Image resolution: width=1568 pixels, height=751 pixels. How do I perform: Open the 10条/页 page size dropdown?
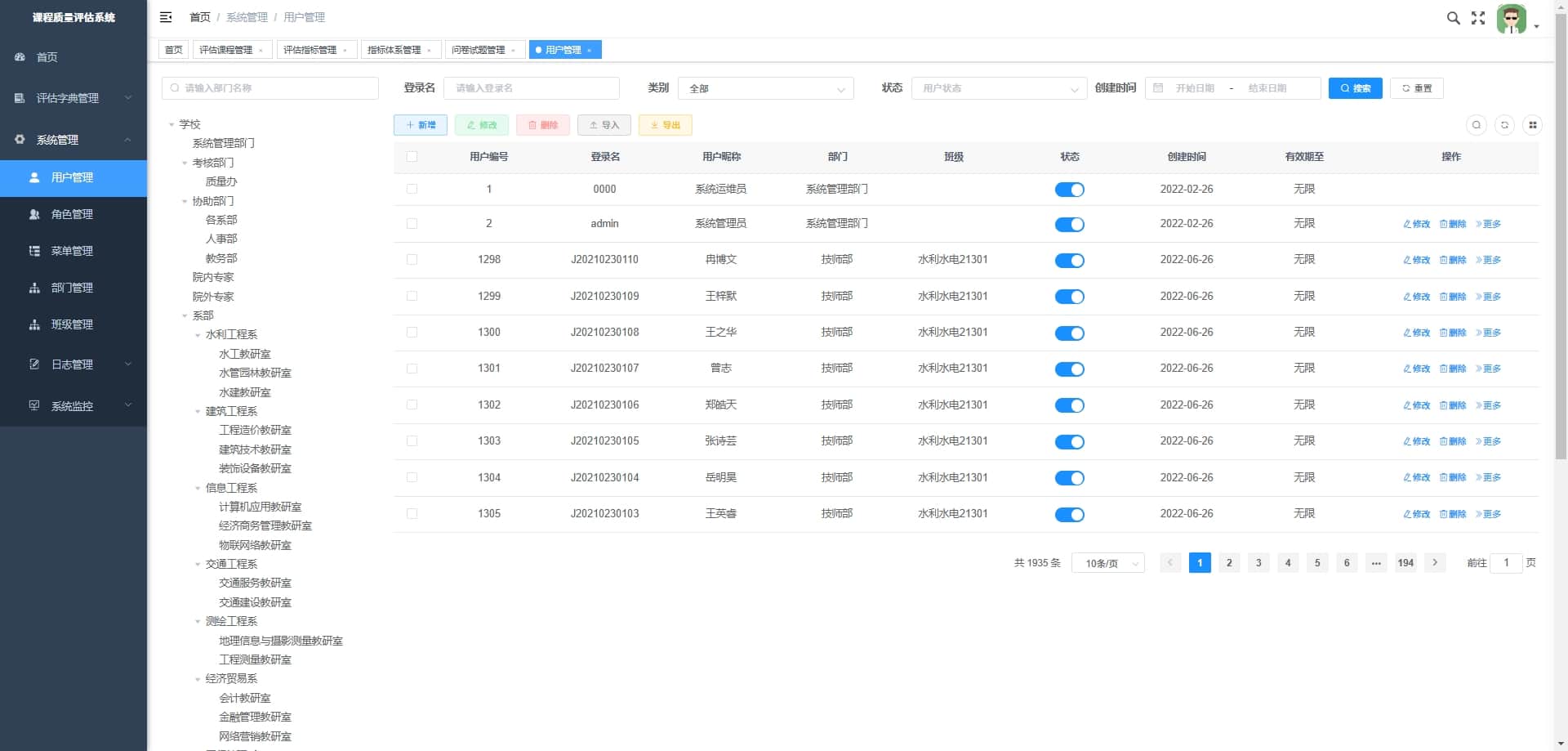pos(1108,563)
